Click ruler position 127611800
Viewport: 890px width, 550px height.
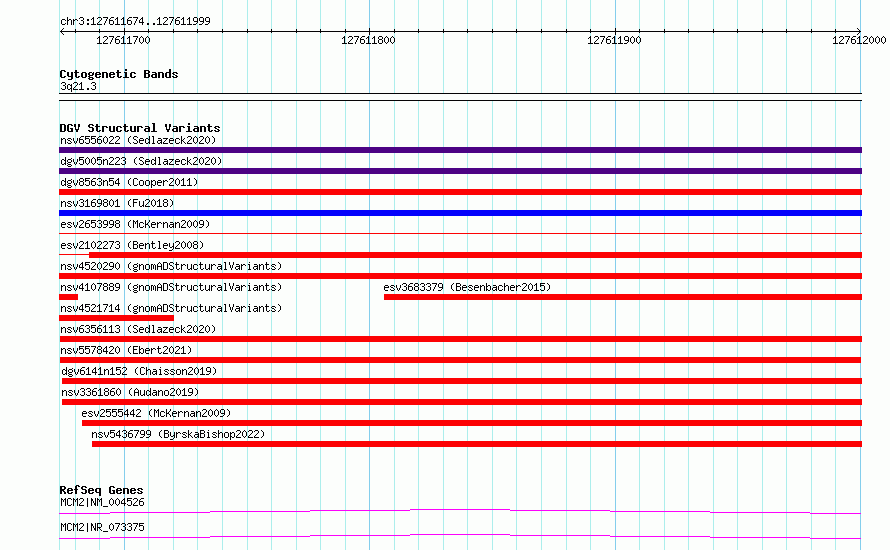point(368,40)
